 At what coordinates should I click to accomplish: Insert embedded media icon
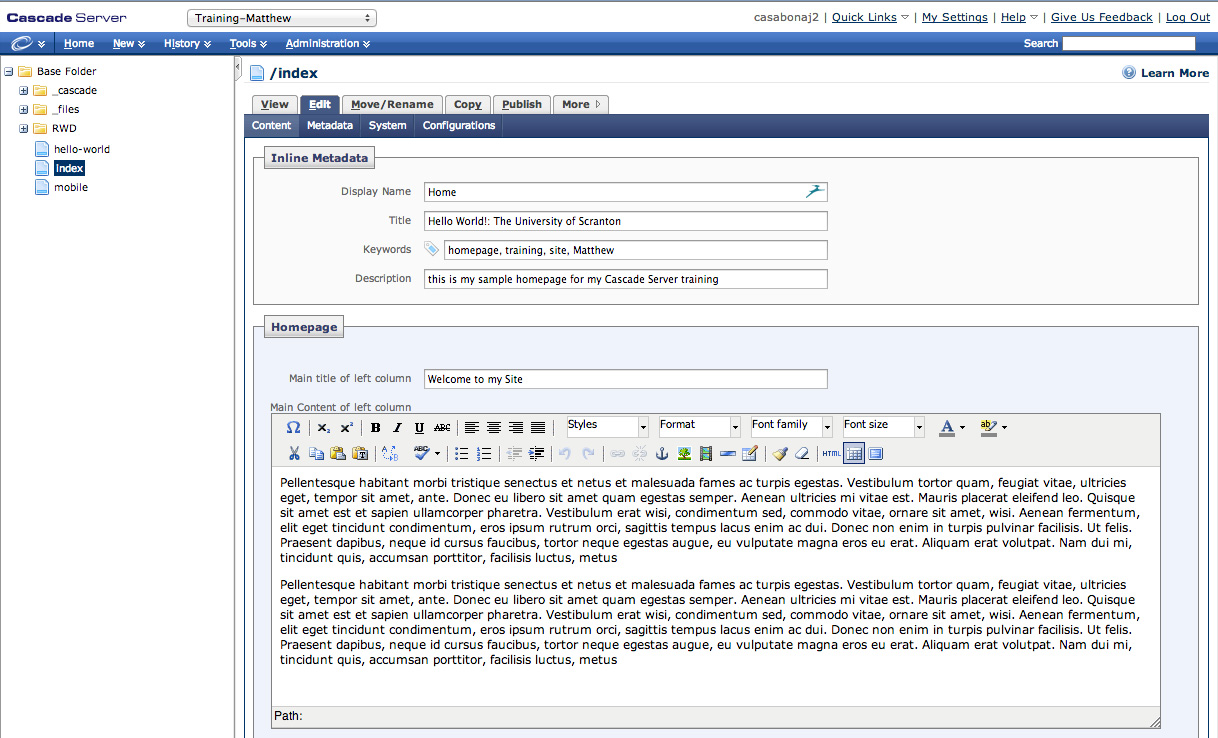[x=706, y=453]
